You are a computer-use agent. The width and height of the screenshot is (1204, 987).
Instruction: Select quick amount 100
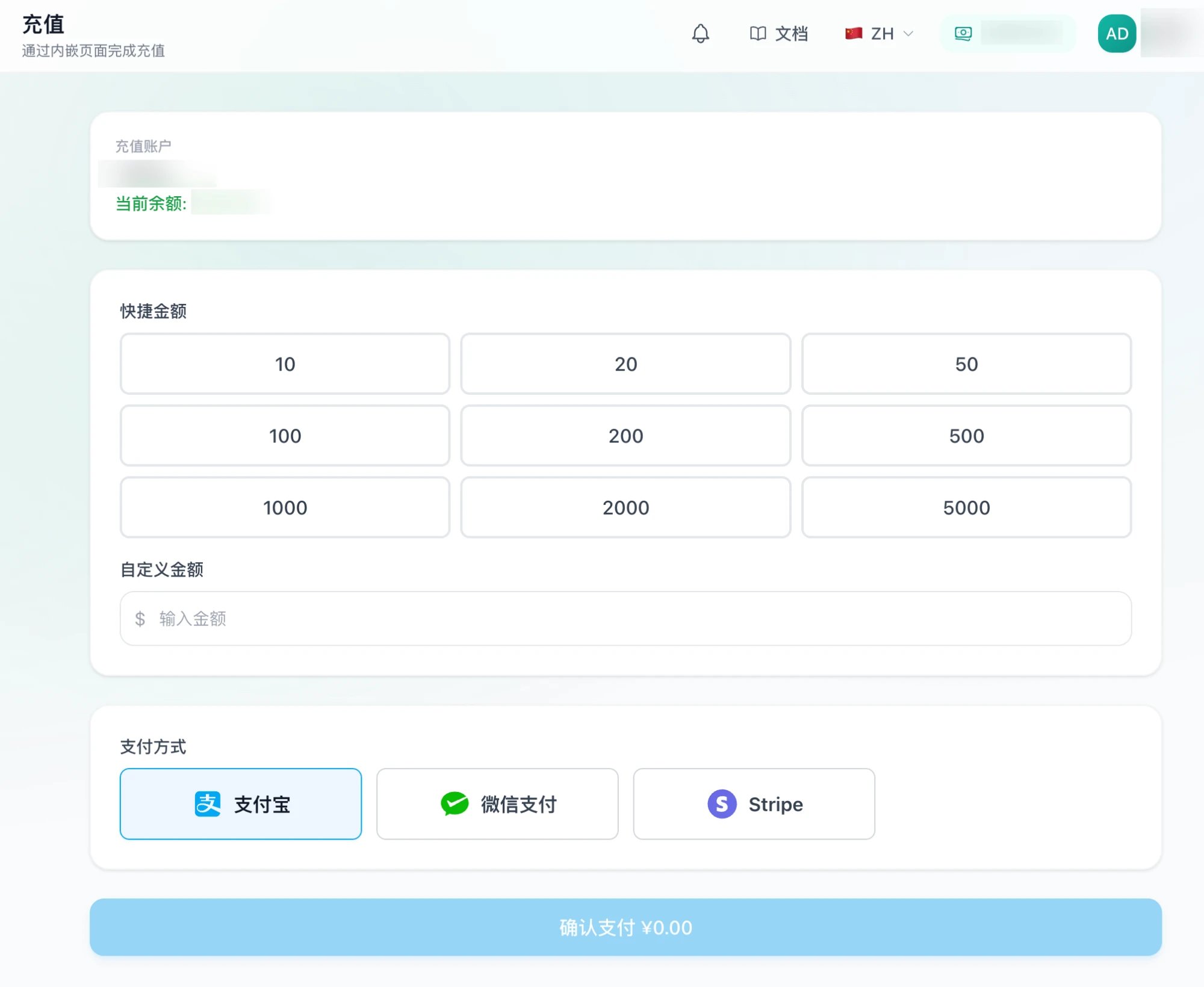coord(285,436)
